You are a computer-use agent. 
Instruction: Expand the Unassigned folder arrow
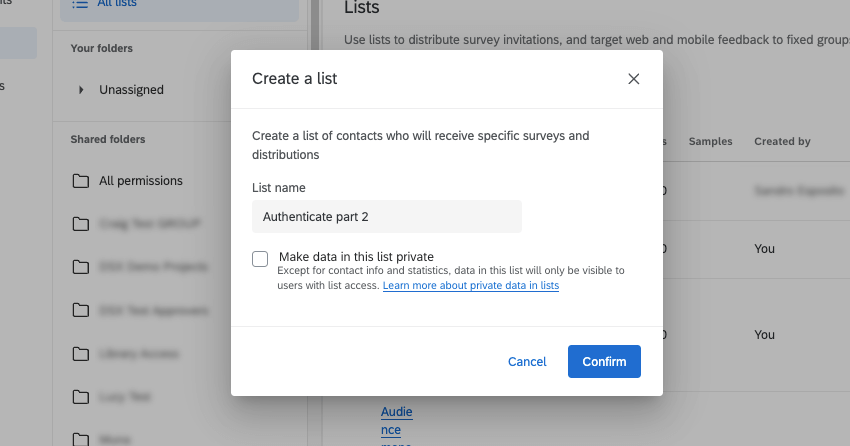point(81,90)
